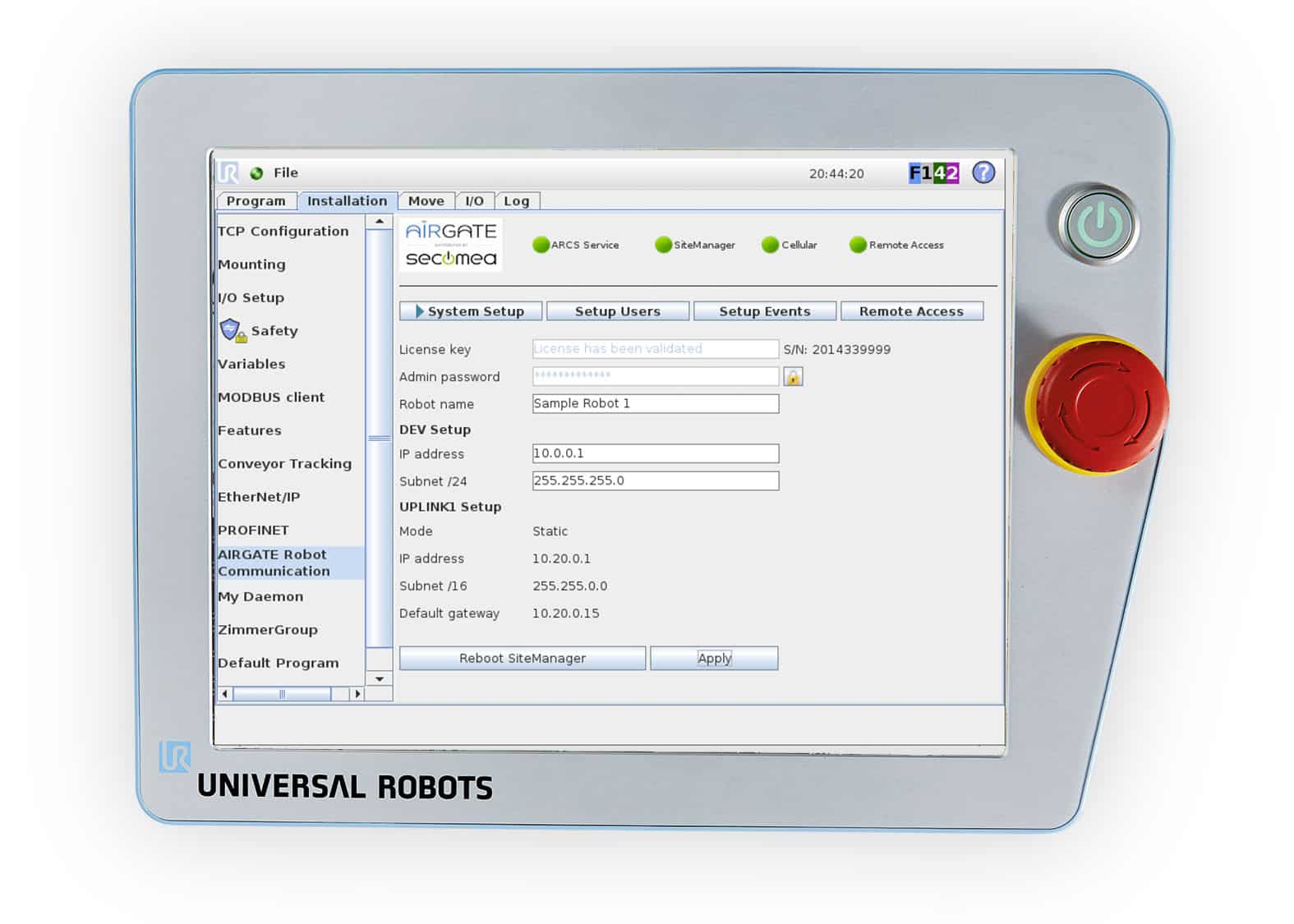The width and height of the screenshot is (1294, 924).
Task: Open the Remote Access button section
Action: pos(912,311)
